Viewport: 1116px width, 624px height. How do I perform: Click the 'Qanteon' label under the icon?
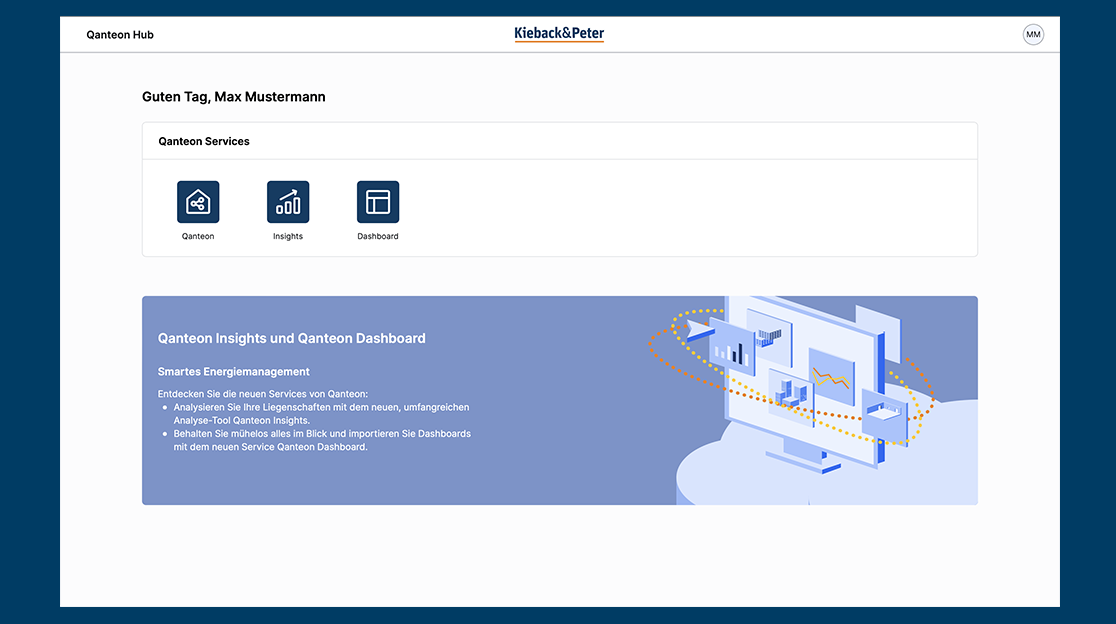pos(198,236)
